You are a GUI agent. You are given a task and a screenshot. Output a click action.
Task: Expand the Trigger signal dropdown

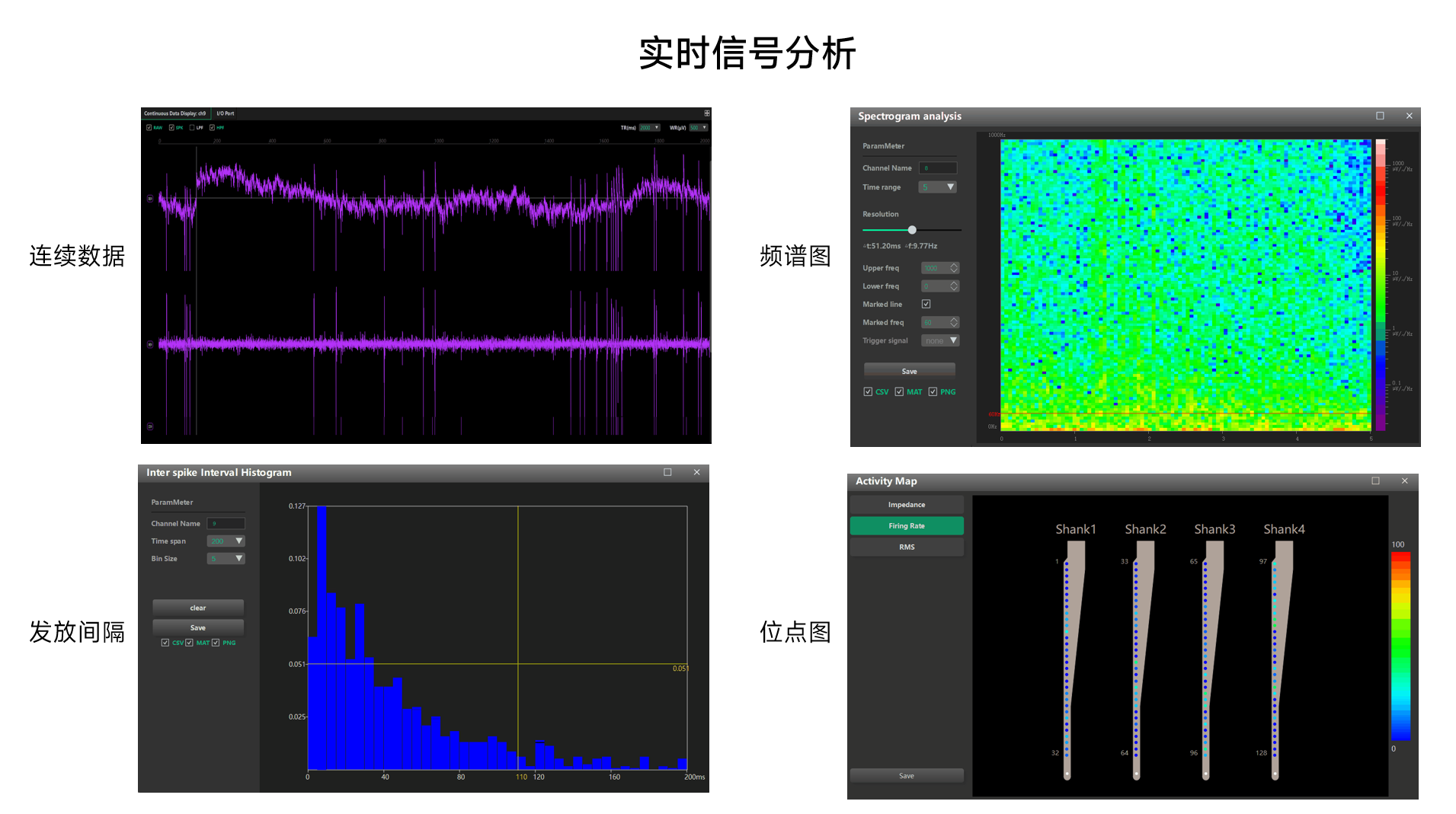[952, 341]
